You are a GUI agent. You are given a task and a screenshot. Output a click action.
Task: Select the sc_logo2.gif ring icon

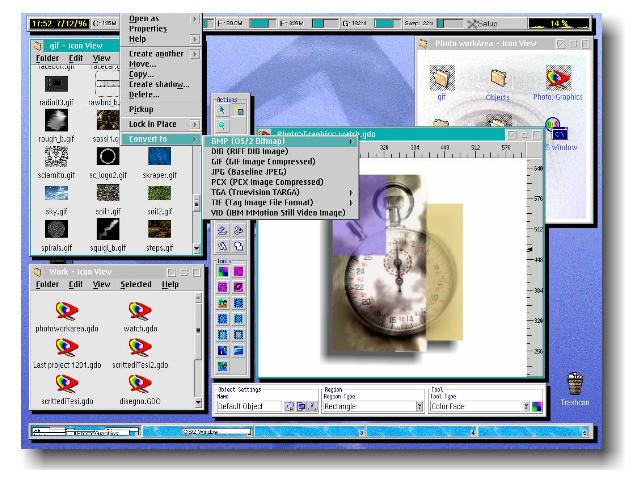[x=108, y=157]
